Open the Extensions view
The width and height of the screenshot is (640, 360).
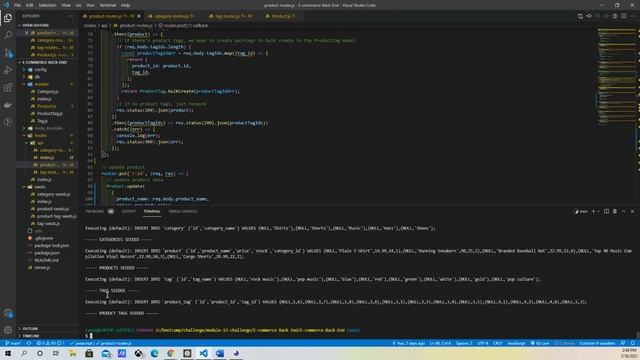coord(8,88)
